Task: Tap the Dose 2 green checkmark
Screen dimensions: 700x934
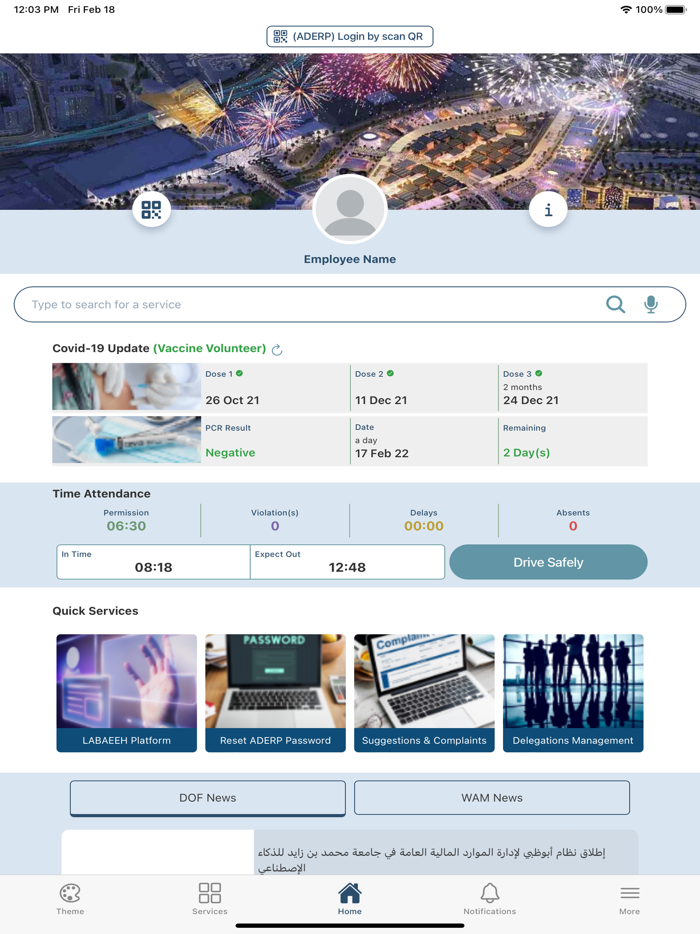Action: tap(390, 373)
